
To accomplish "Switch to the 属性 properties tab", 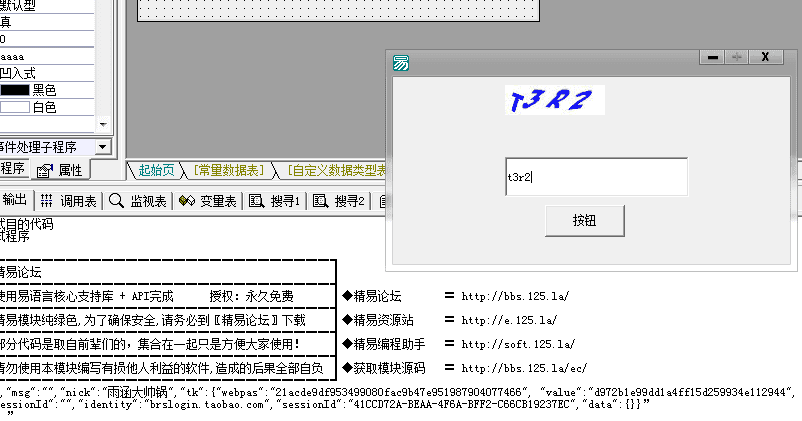I will [x=63, y=170].
